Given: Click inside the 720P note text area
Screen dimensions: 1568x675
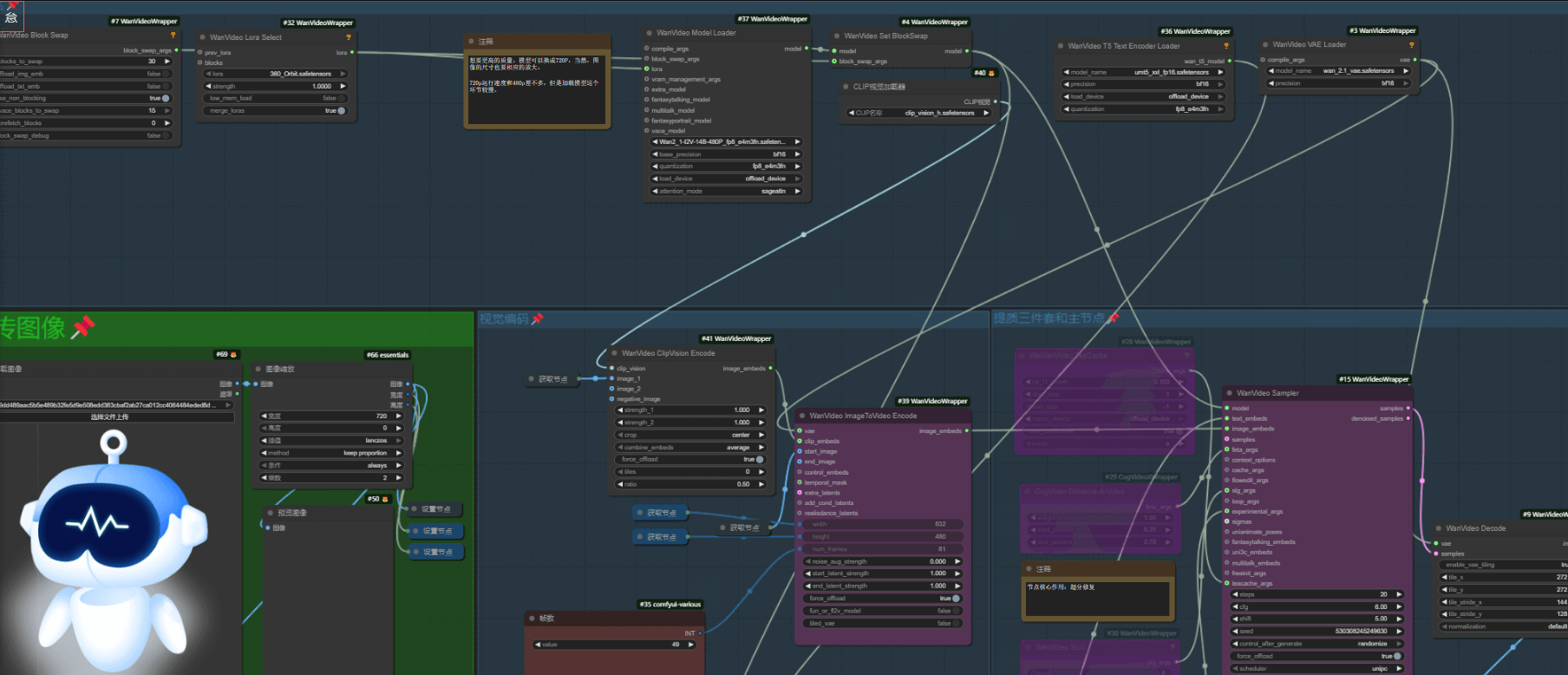Looking at the screenshot, I should pyautogui.click(x=536, y=89).
